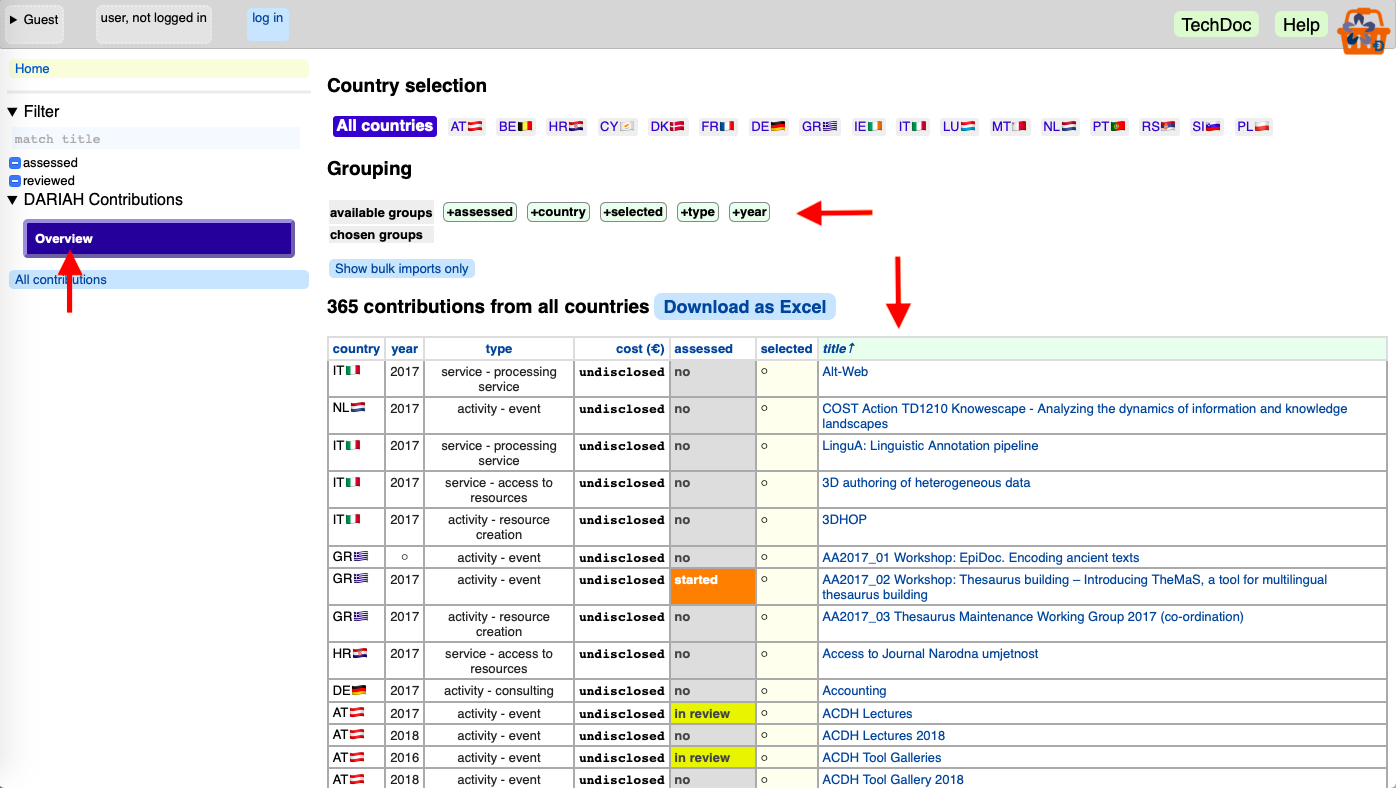Open AA2017_01 Workshop: EpiDoc link
Image resolution: width=1396 pixels, height=788 pixels.
(x=980, y=558)
